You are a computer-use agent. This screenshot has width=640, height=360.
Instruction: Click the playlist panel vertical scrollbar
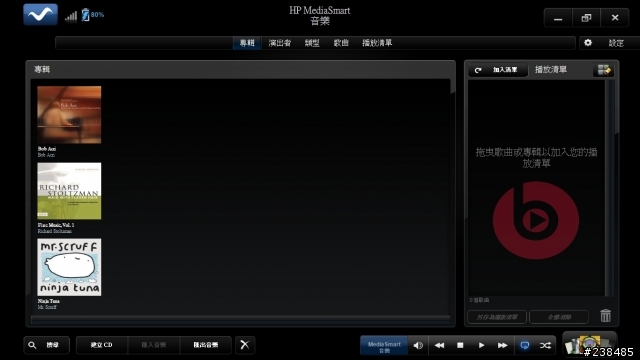[x=609, y=188]
